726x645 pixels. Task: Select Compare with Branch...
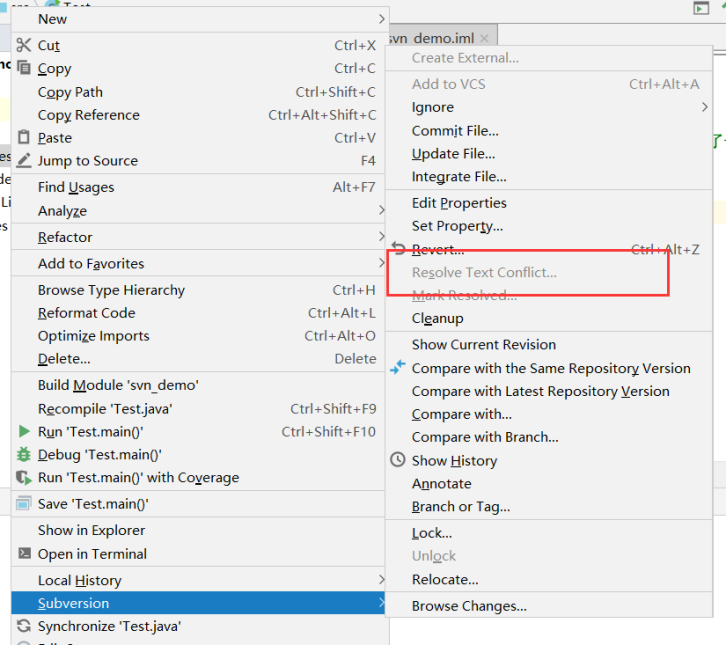click(549, 437)
